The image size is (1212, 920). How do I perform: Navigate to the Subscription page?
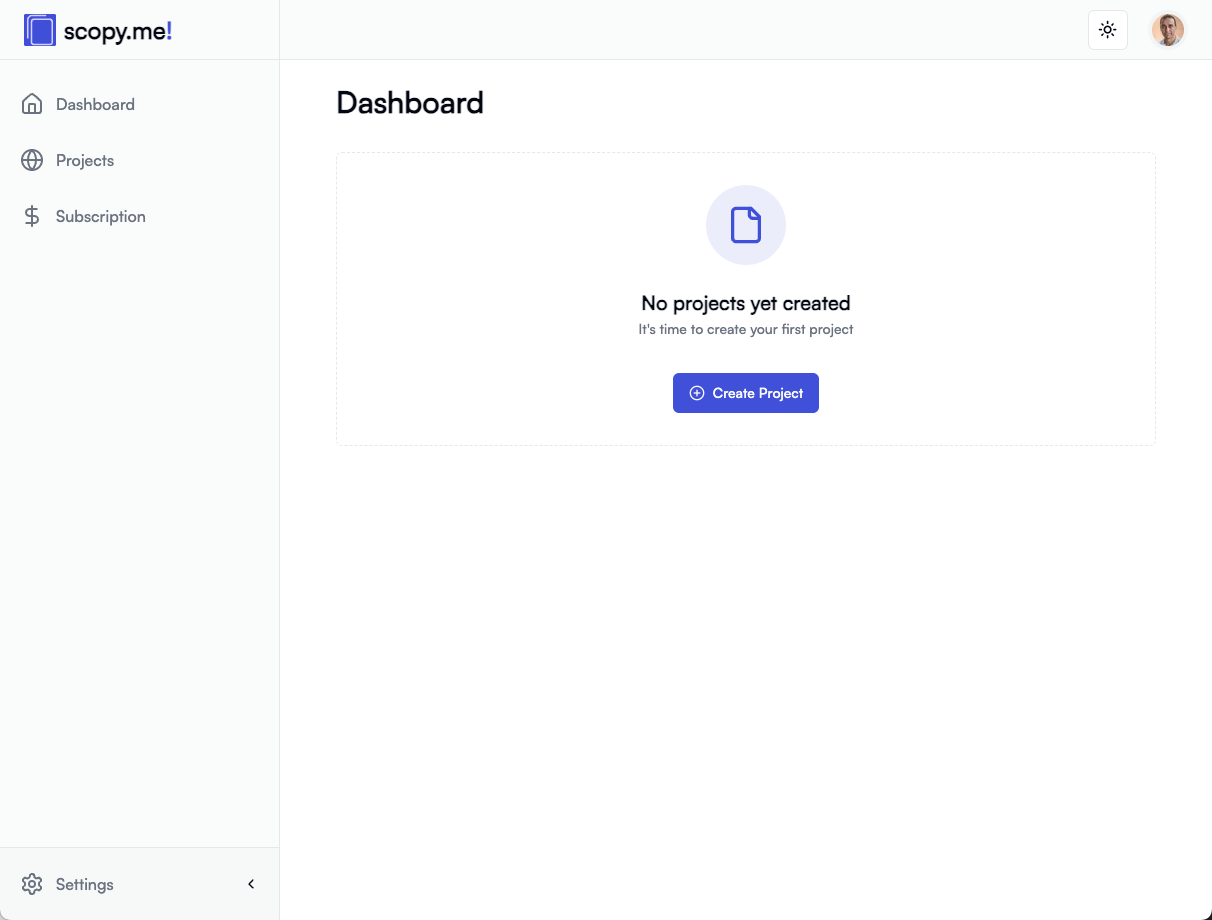tap(100, 216)
